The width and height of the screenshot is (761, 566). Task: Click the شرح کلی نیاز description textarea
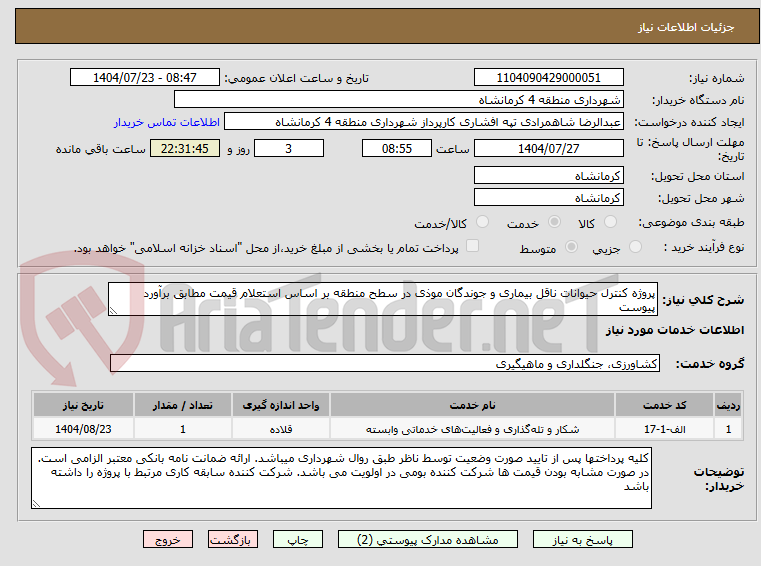[383, 300]
